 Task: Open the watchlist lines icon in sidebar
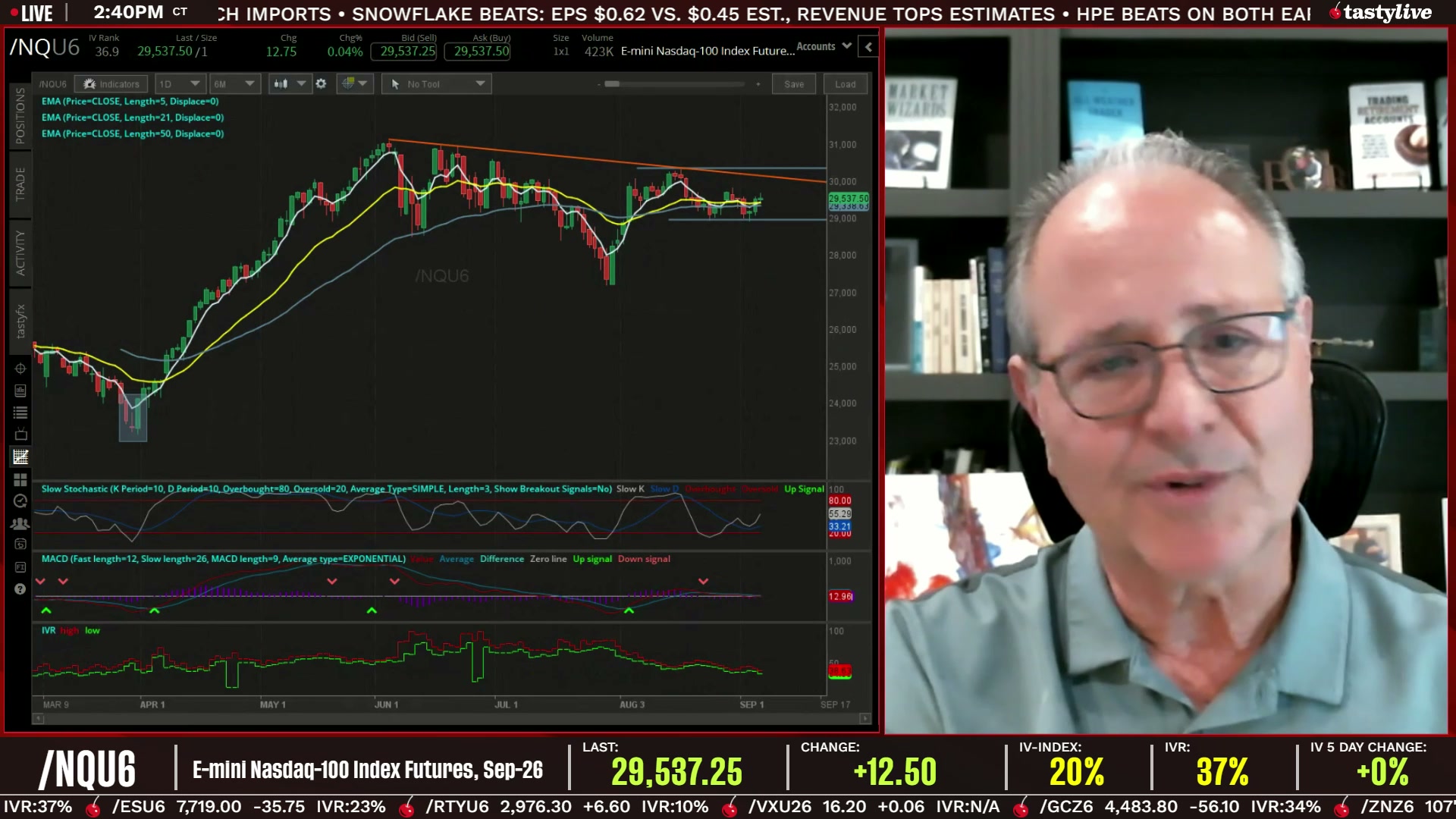click(20, 413)
